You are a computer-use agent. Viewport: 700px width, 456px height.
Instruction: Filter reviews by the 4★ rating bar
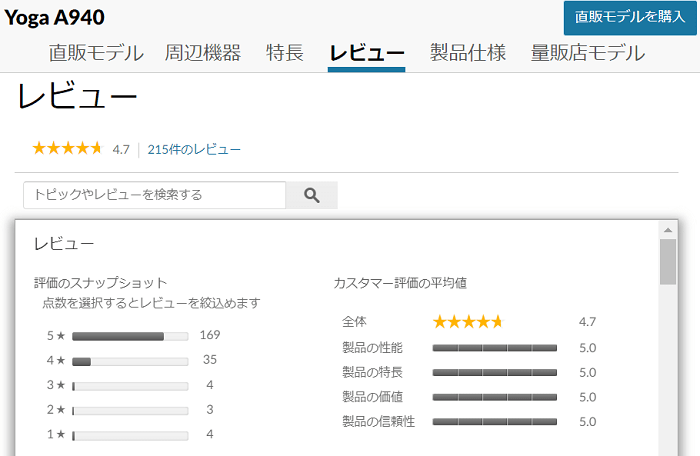coord(130,361)
